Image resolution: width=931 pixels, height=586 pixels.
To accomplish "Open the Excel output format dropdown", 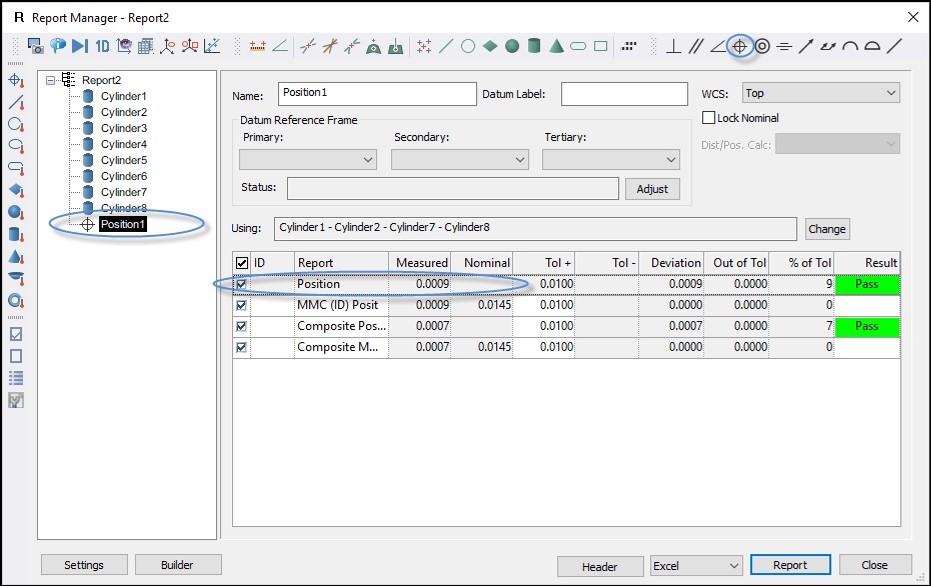I will click(695, 566).
